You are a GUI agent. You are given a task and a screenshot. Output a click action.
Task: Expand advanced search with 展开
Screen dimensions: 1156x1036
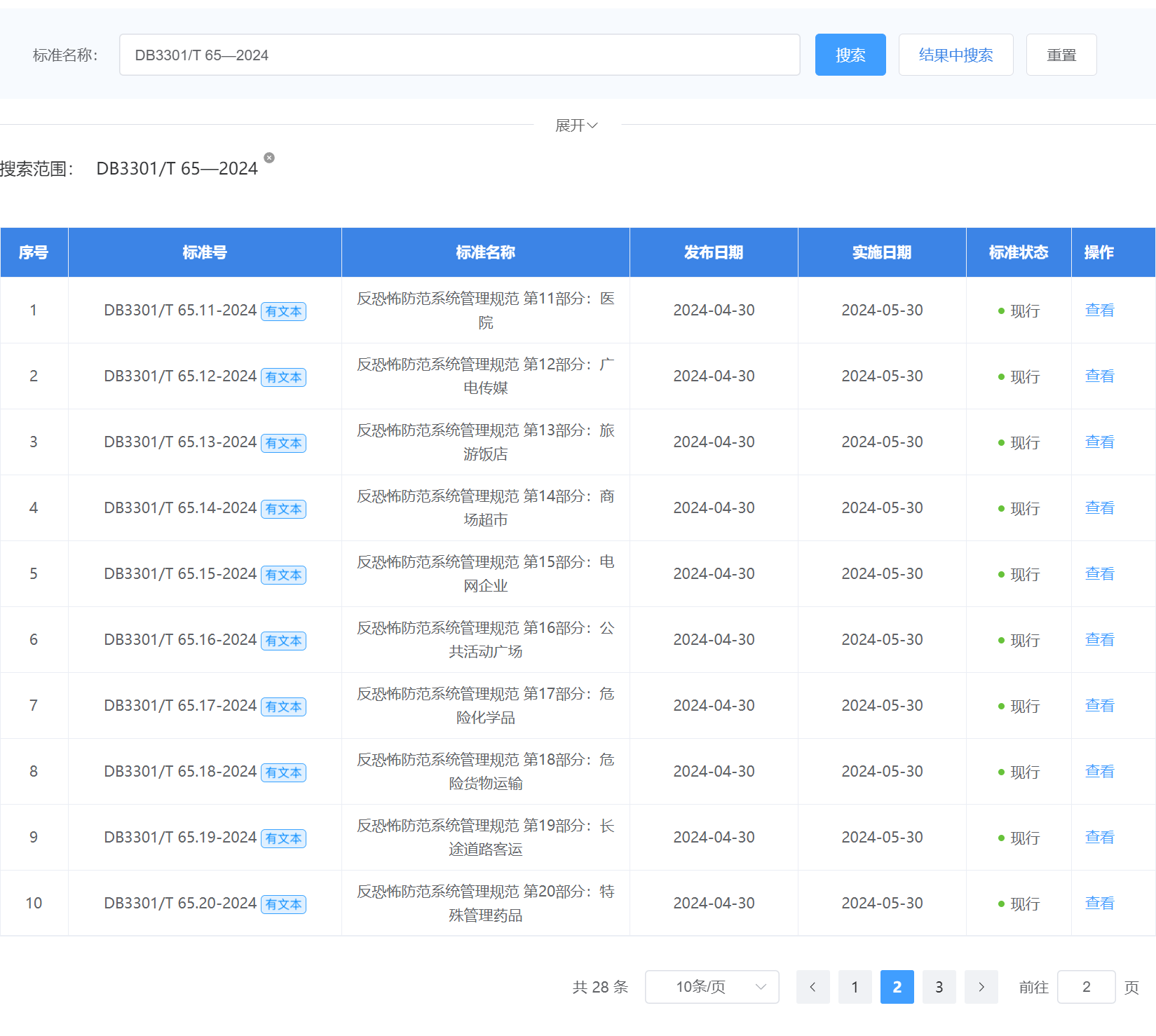[x=576, y=125]
